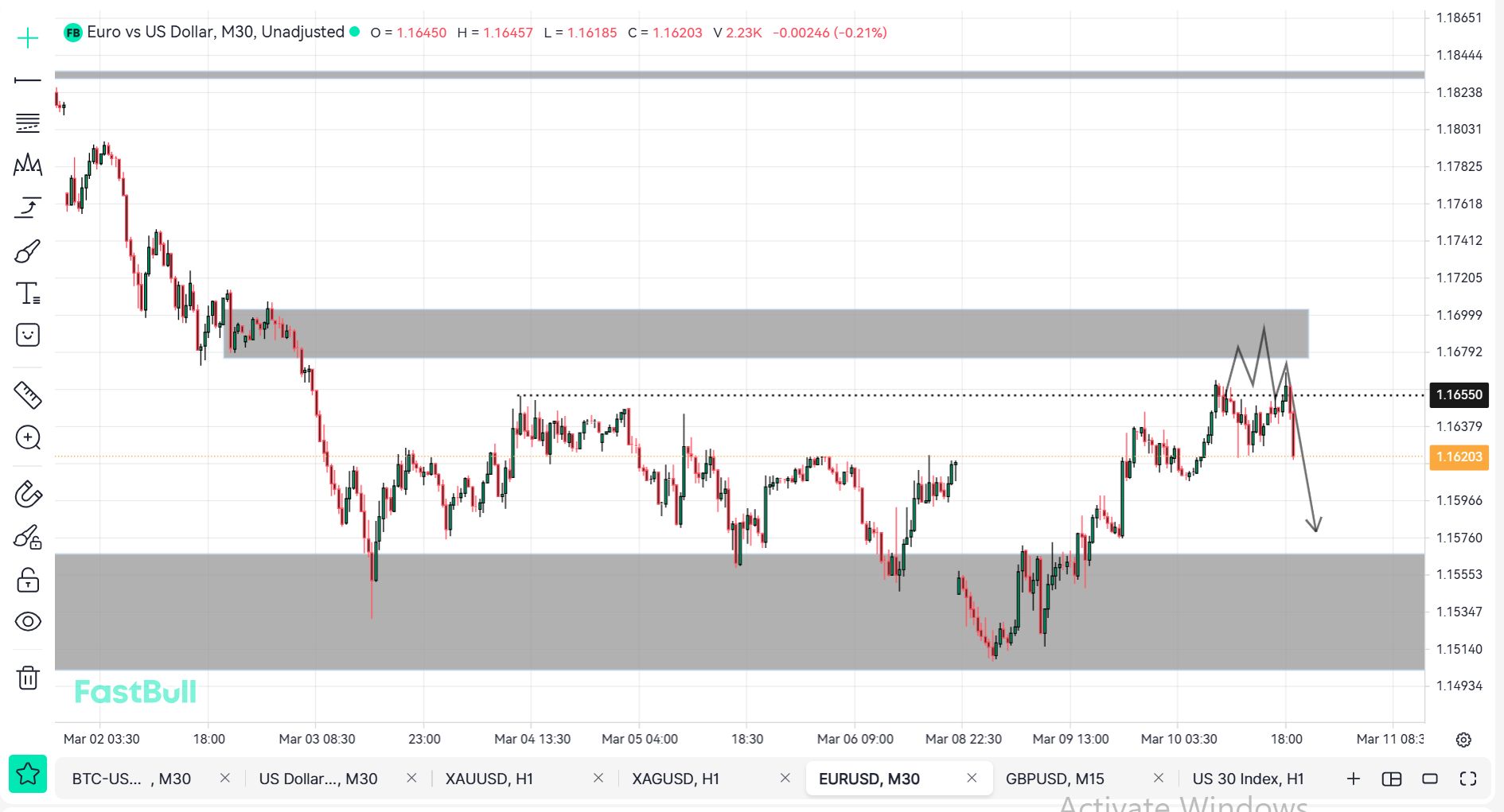The image size is (1504, 812).
Task: Select the brush drawing tool
Action: (28, 252)
